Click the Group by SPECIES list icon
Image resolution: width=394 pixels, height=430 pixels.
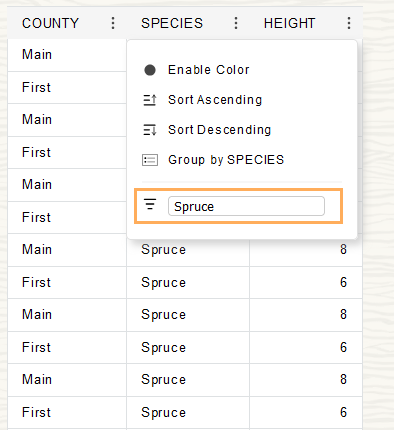(x=150, y=160)
